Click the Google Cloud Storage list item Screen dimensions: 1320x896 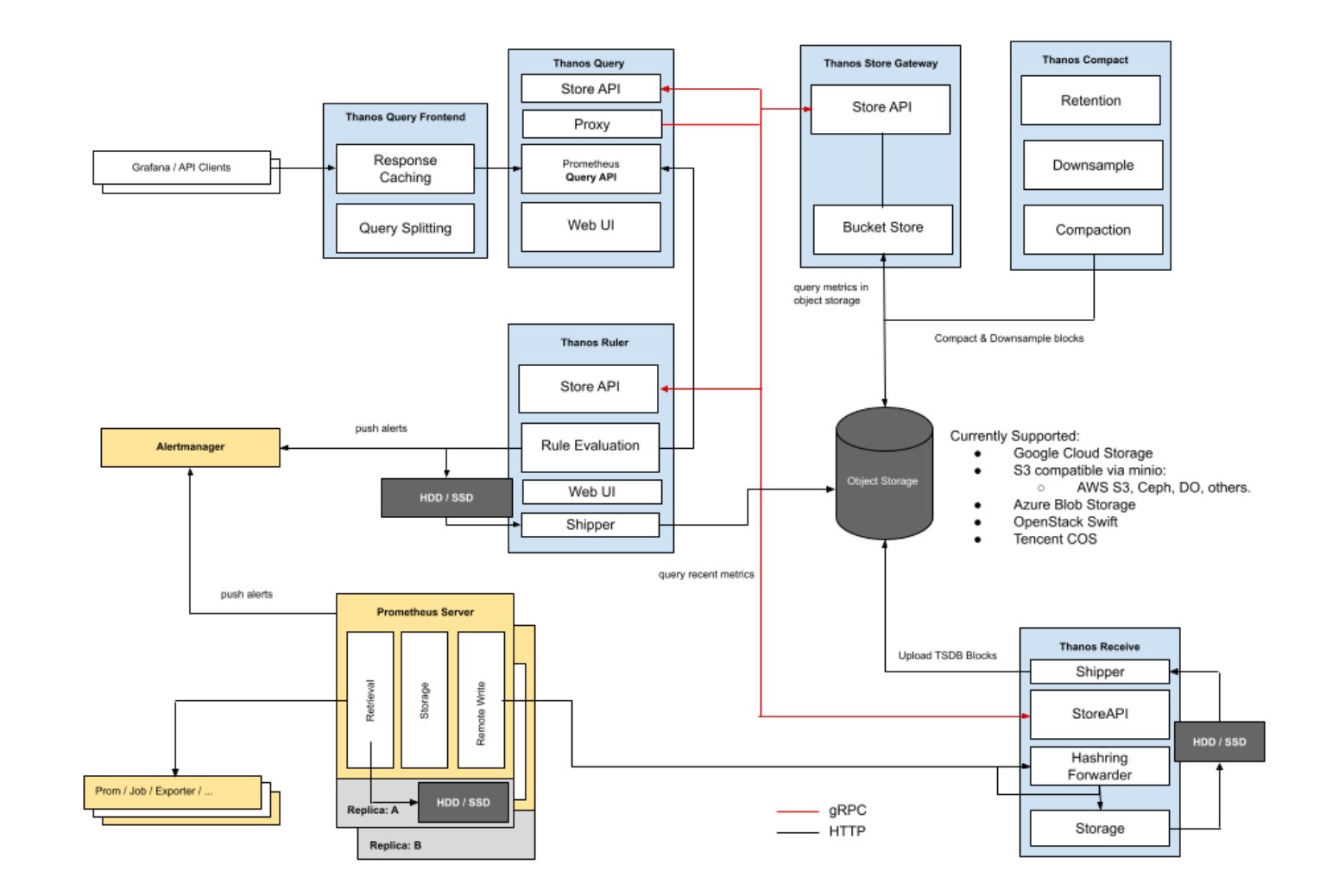click(1083, 453)
